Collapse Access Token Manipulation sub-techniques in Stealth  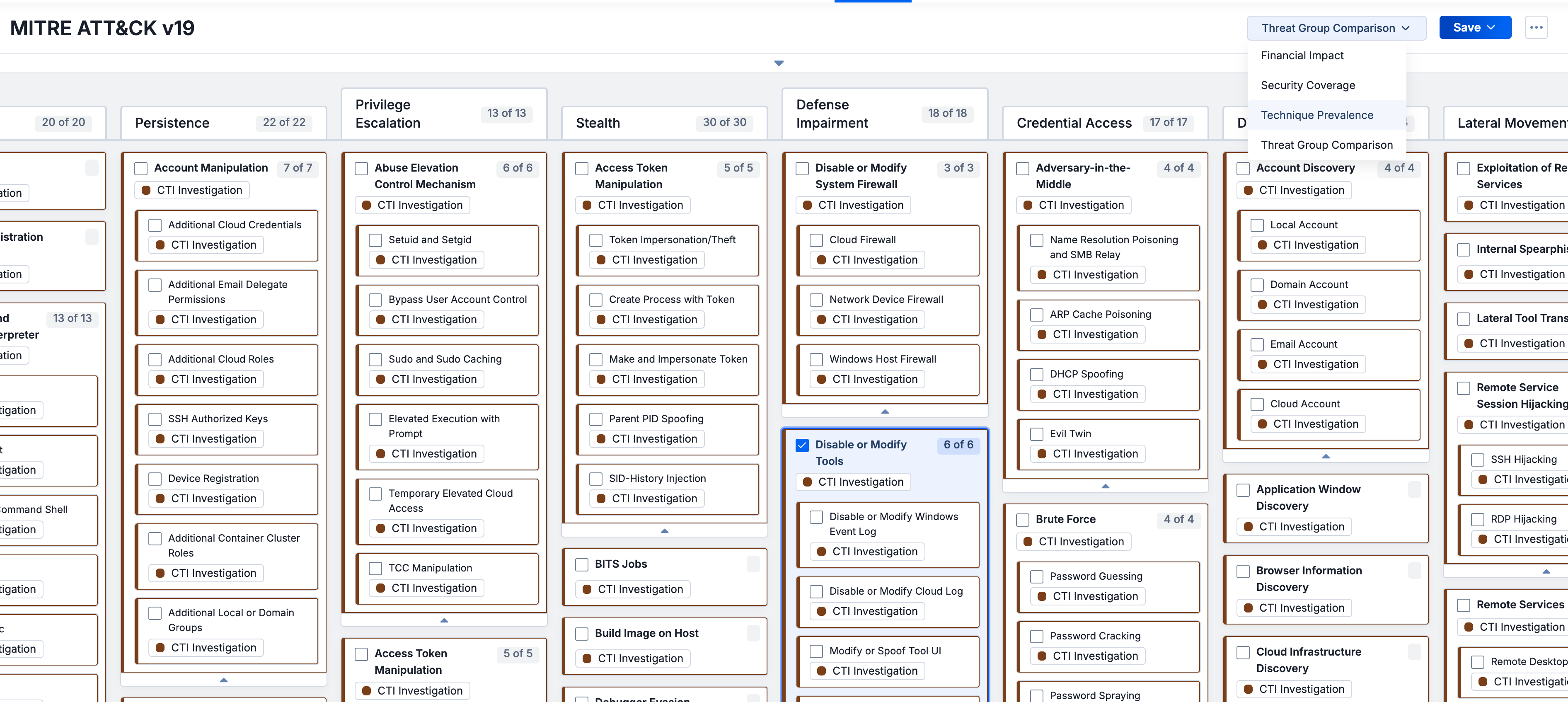tap(664, 530)
